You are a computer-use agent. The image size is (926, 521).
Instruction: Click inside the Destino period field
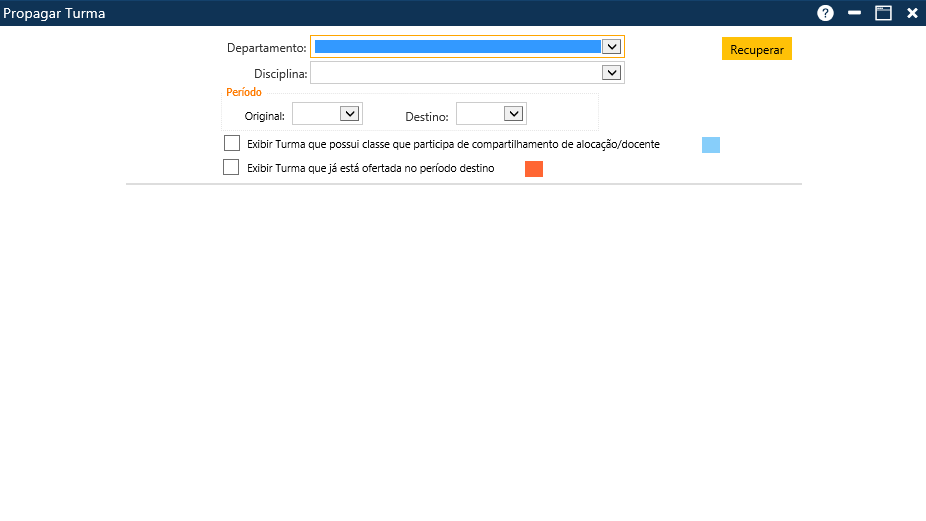pyautogui.click(x=480, y=114)
